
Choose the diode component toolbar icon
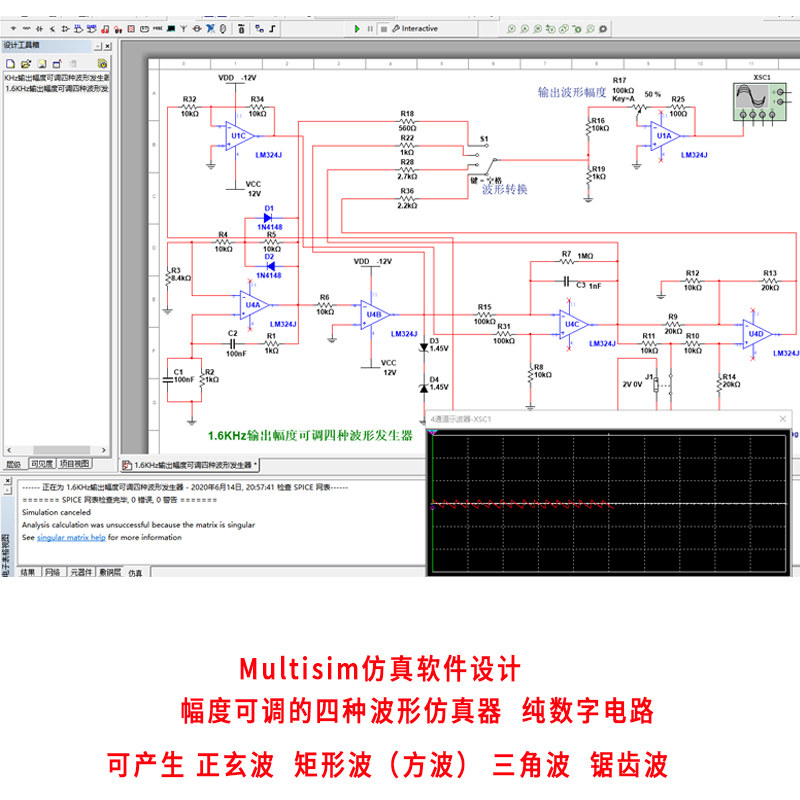(39, 29)
